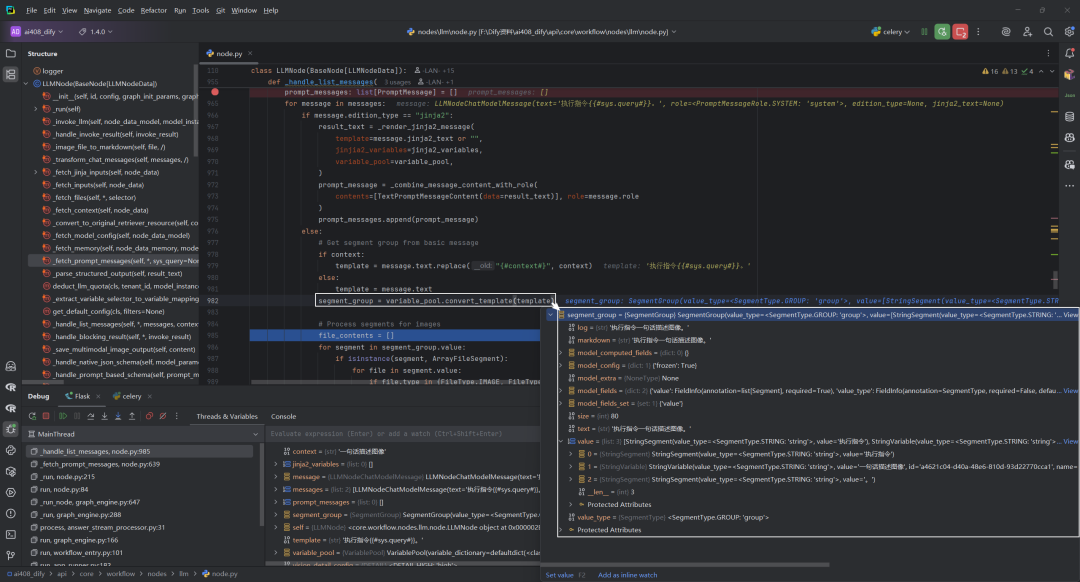Expand StringVariable item 1 in value list
The width and height of the screenshot is (1080, 582).
pyautogui.click(x=570, y=467)
